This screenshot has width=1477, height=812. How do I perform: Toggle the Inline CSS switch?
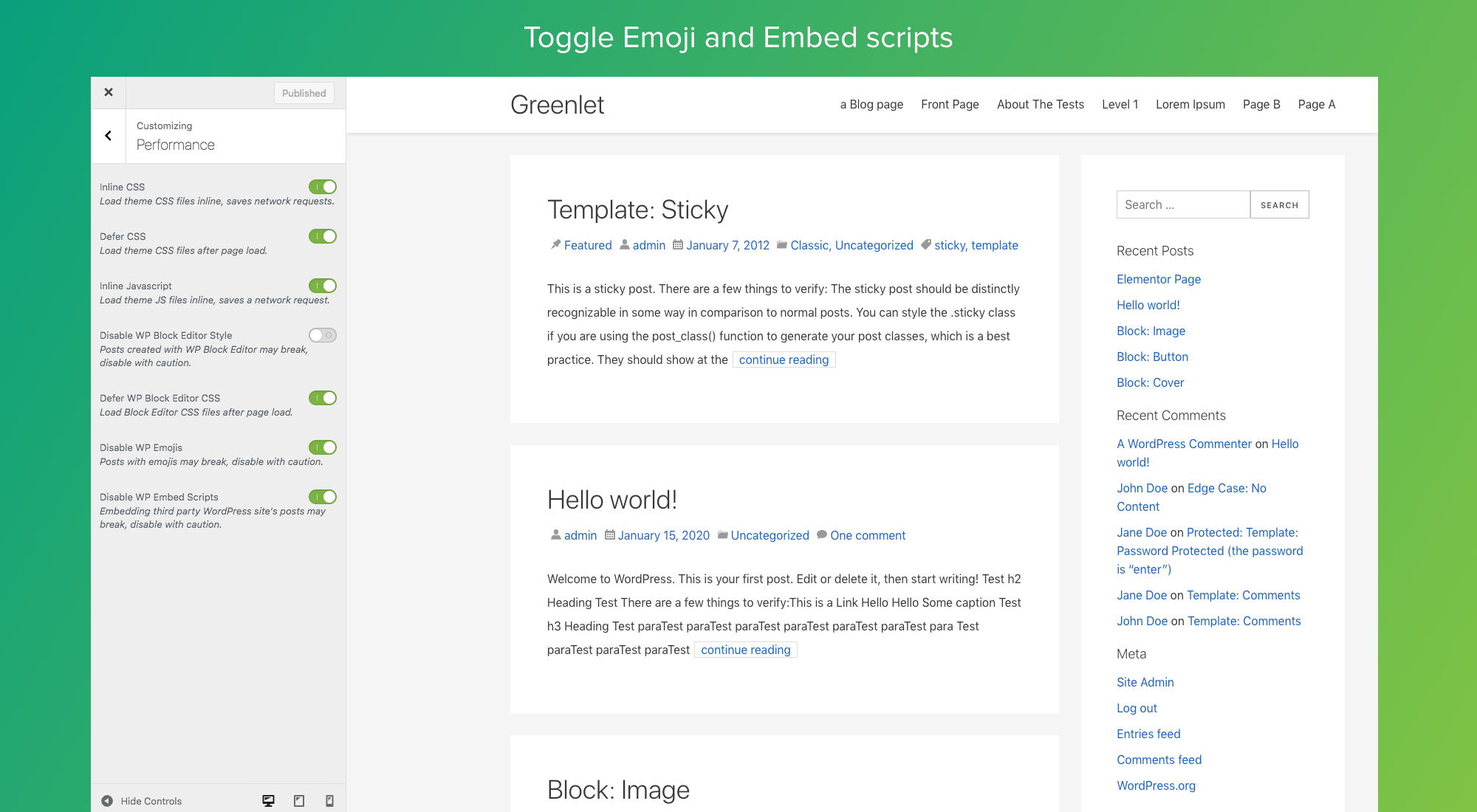coord(323,187)
